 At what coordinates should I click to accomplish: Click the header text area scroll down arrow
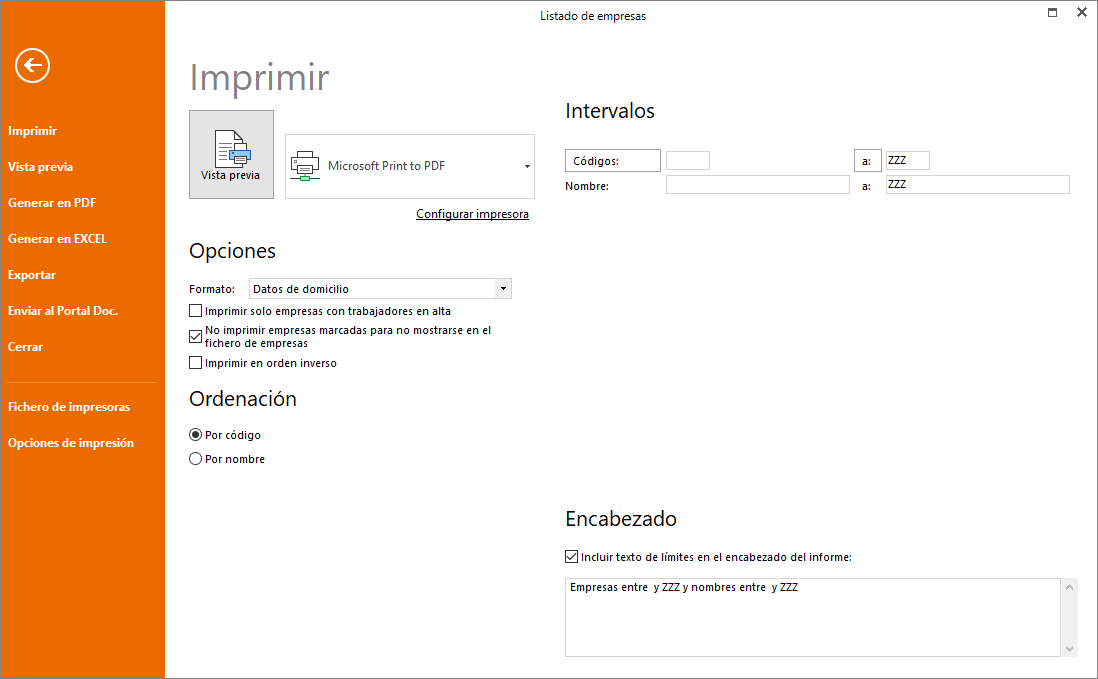click(1069, 649)
